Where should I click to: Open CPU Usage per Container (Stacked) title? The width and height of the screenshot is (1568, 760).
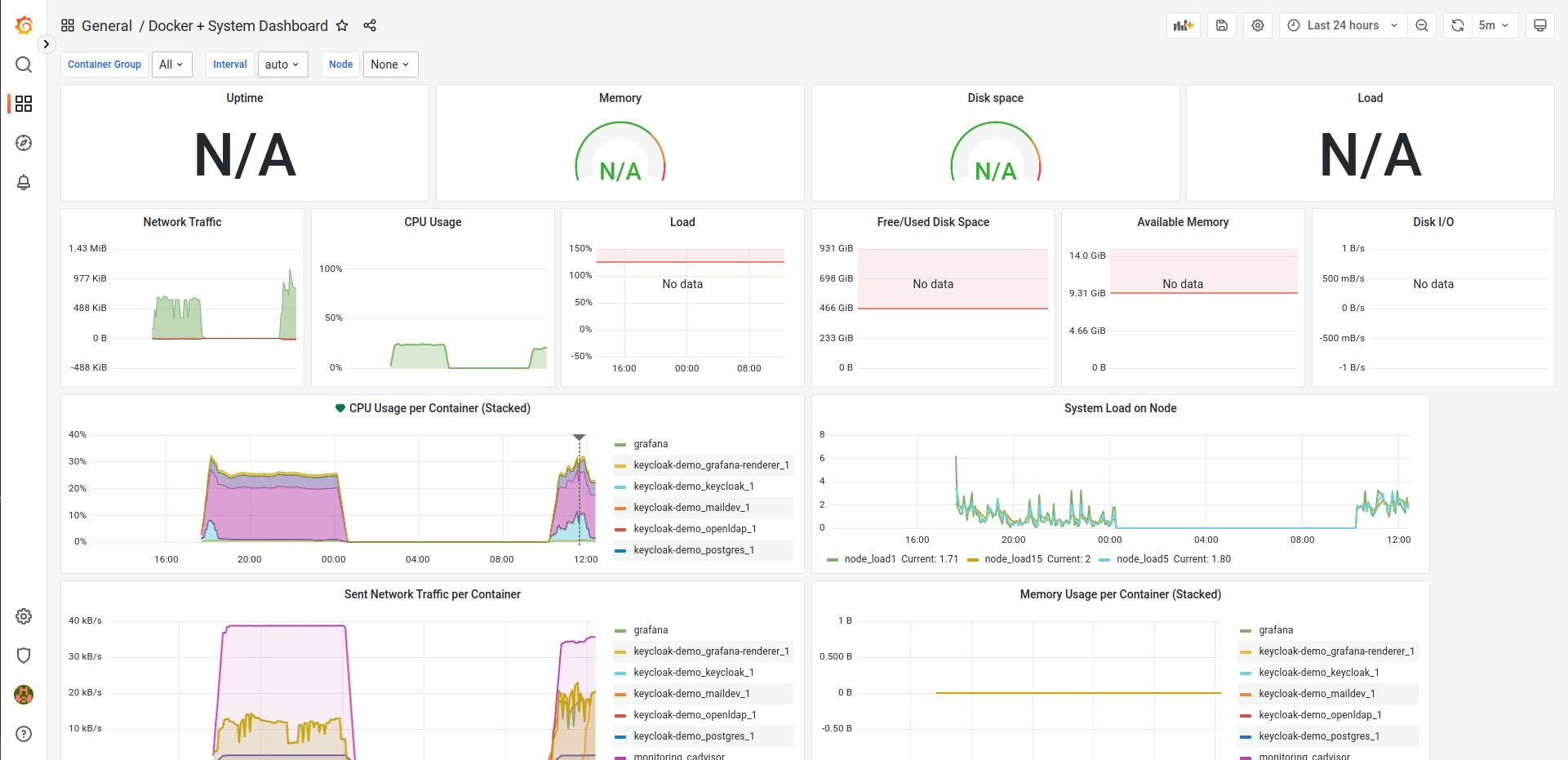click(440, 408)
